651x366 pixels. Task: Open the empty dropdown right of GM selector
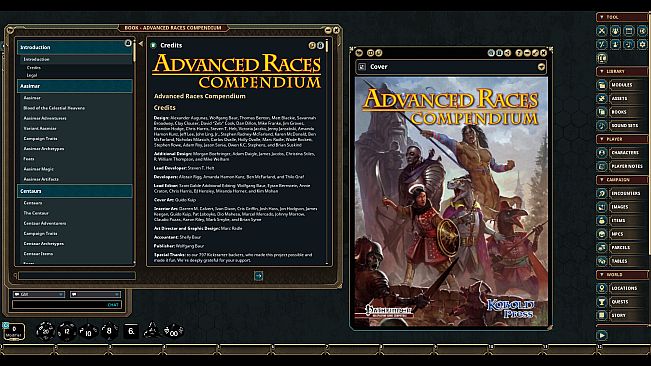(x=95, y=294)
